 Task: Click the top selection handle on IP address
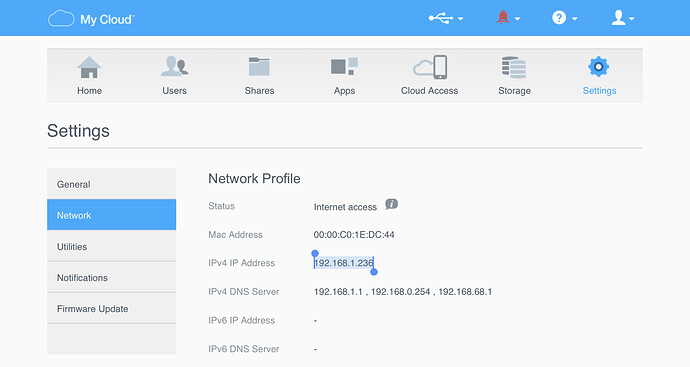pos(315,253)
